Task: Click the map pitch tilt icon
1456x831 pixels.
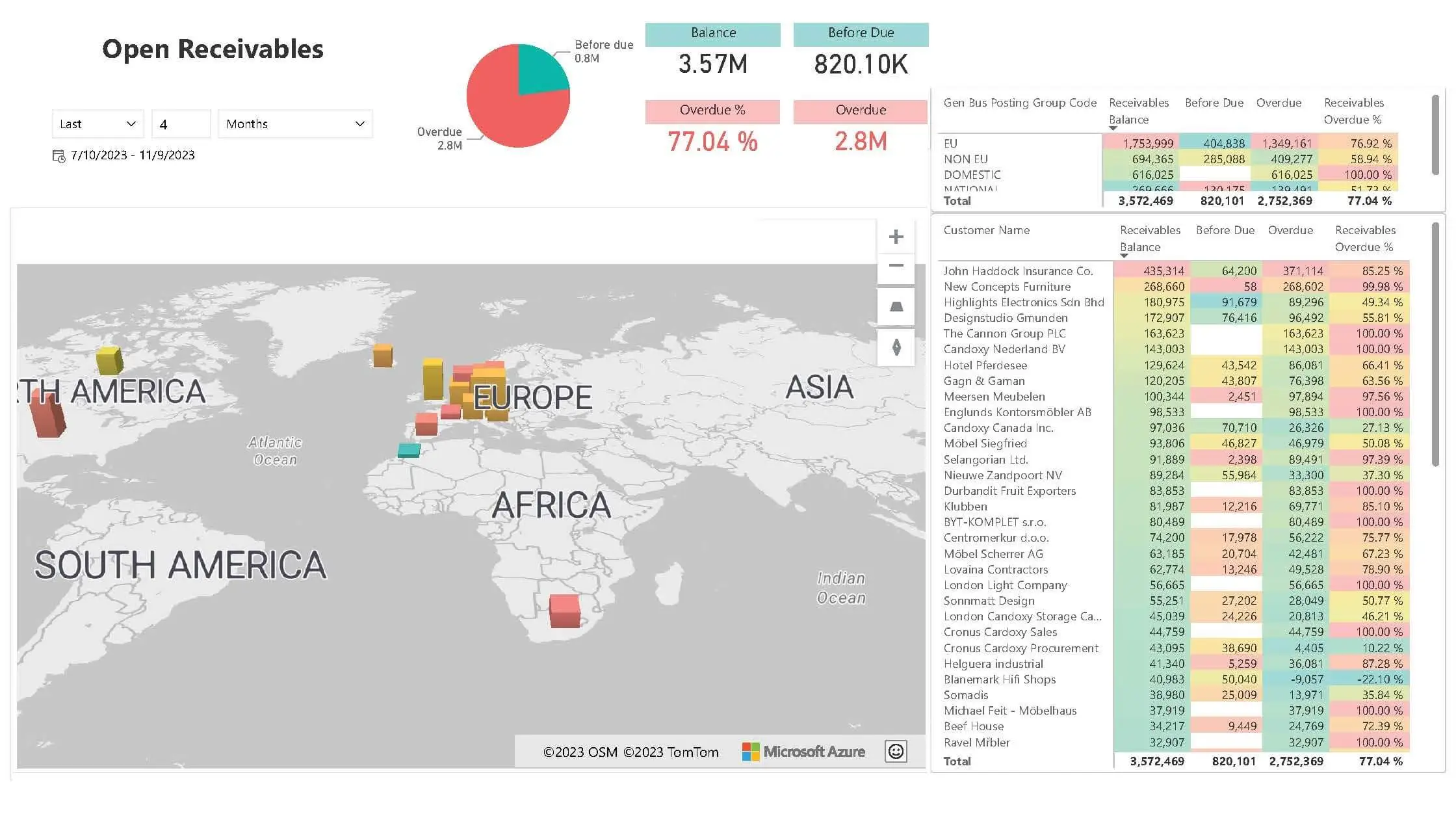Action: coord(896,307)
